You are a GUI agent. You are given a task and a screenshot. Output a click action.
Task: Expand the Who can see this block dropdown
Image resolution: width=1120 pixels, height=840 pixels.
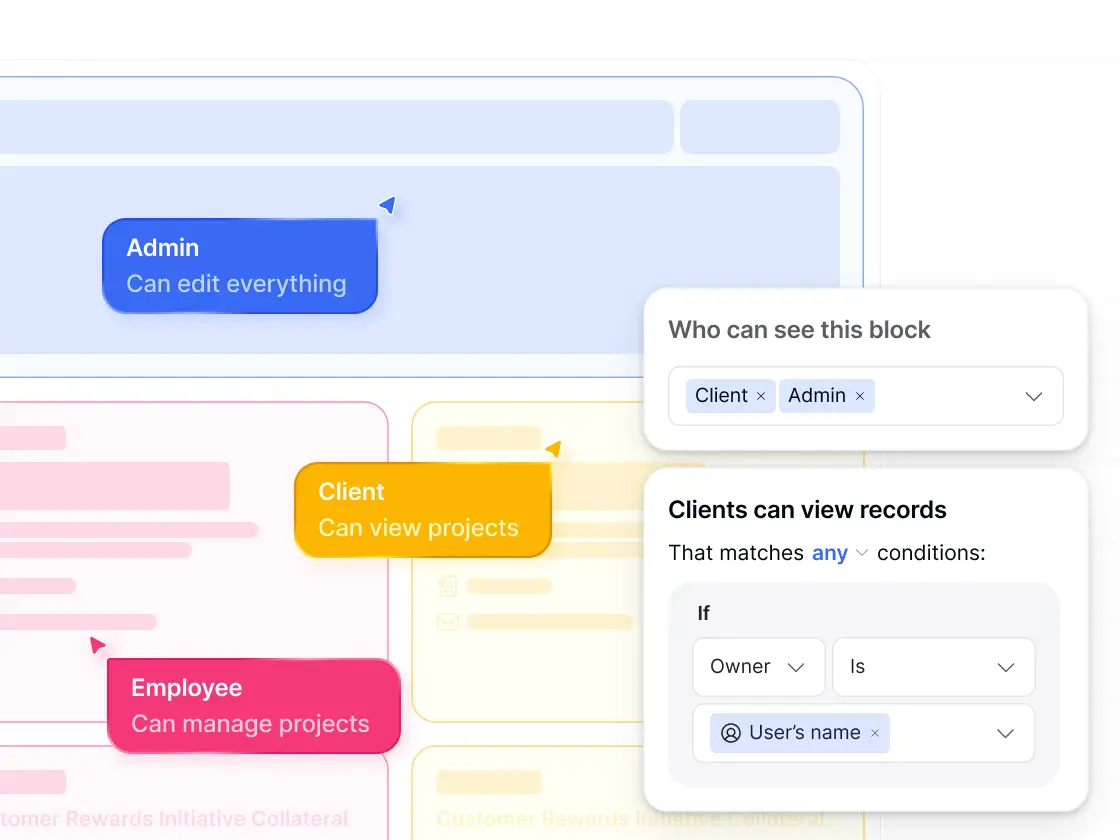pos(1034,396)
